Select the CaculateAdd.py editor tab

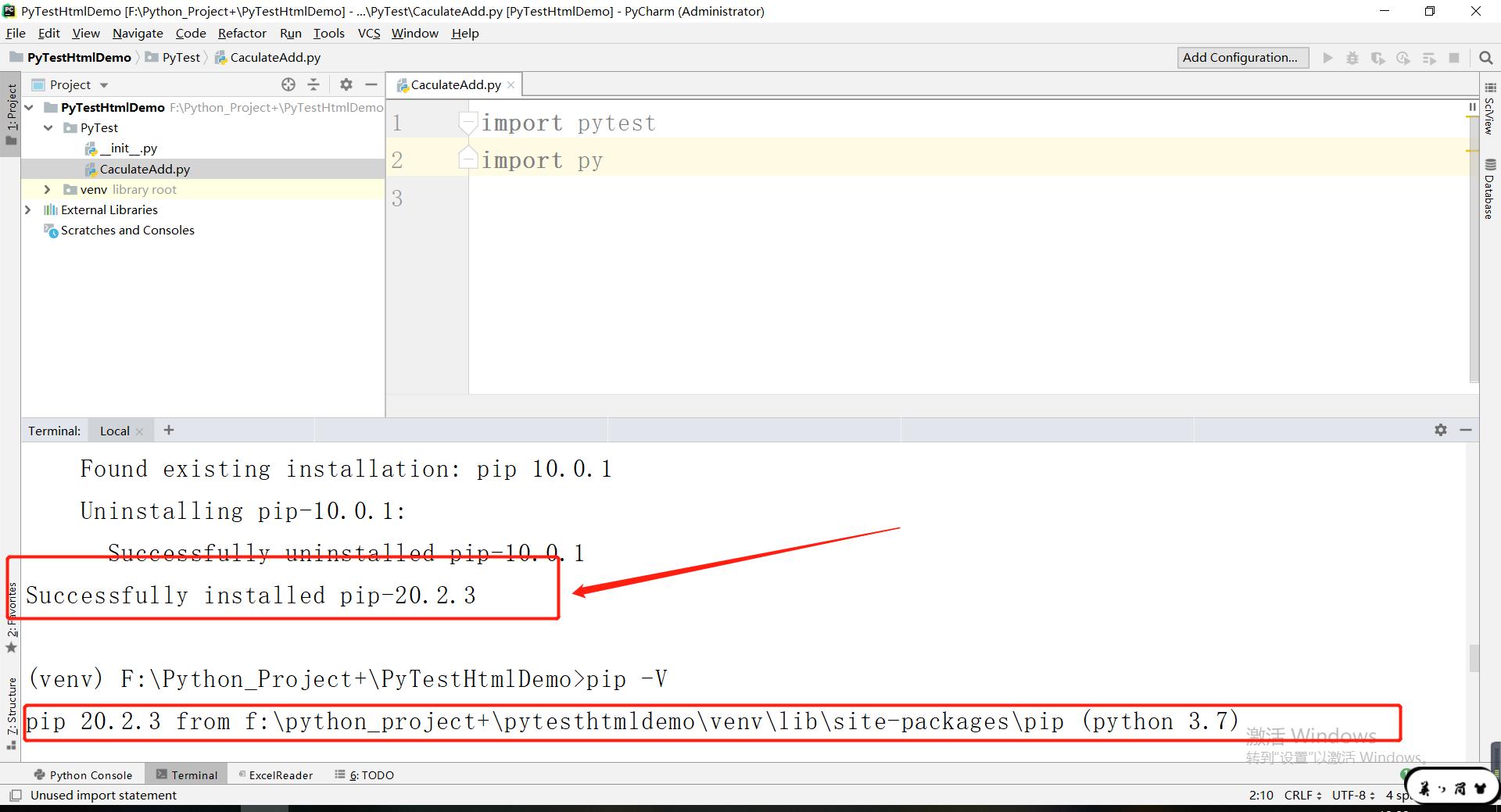(x=453, y=84)
